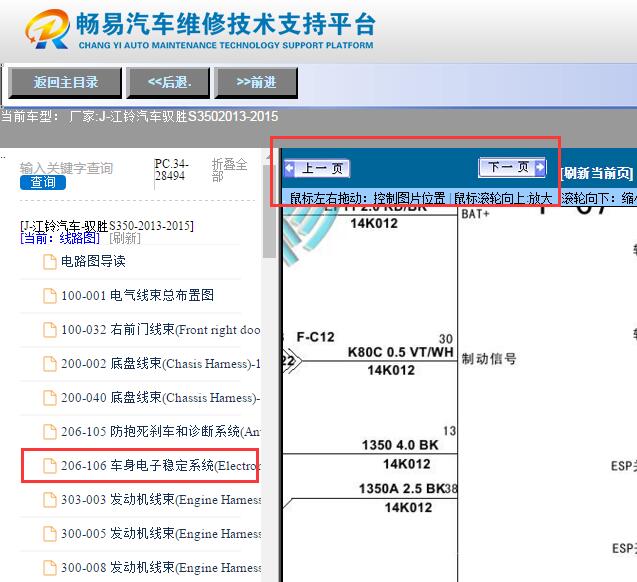Click the 制动信号 label in diagram
Viewport: 637px width, 582px height.
coord(489,359)
